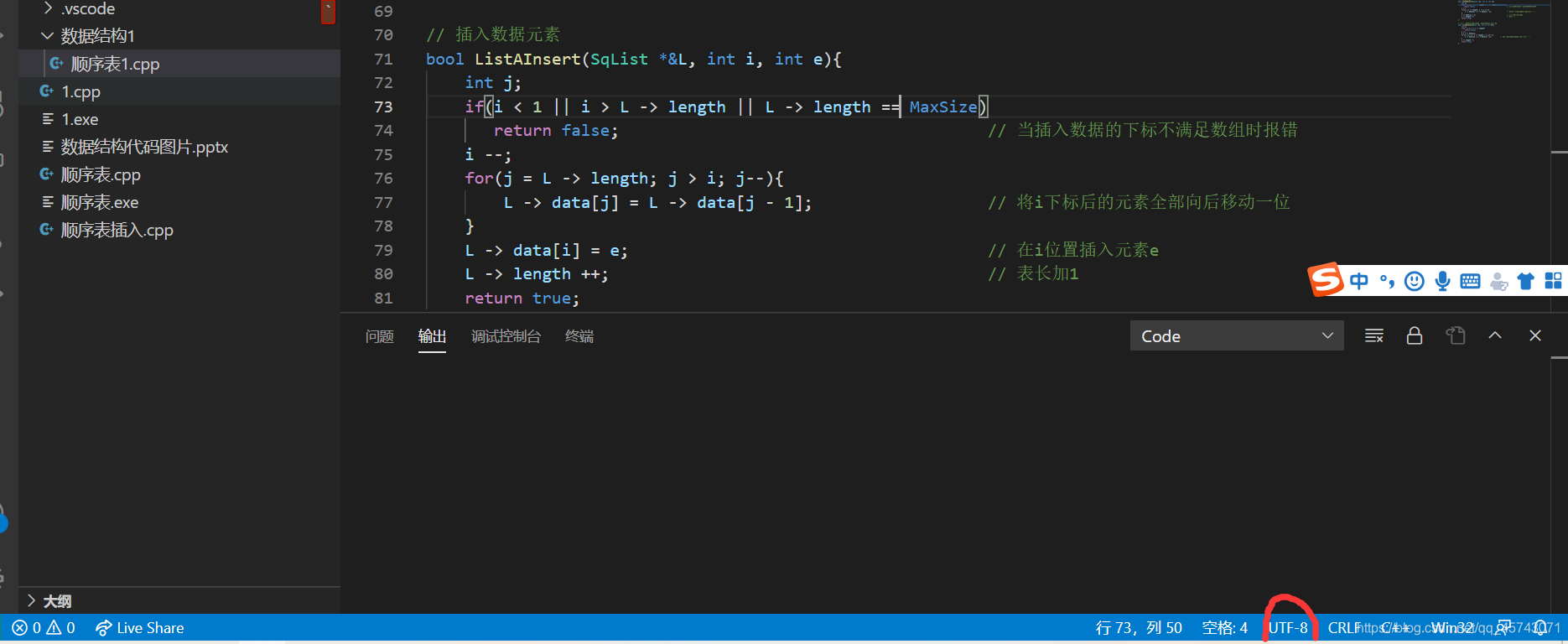Open the warnings count in status bar
Viewport: 1568px width, 644px height.
[61, 628]
